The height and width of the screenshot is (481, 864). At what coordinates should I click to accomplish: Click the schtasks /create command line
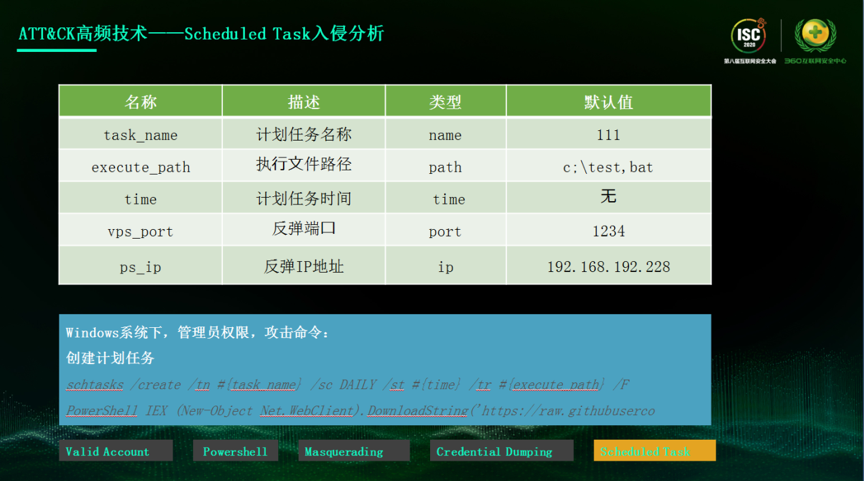(348, 384)
